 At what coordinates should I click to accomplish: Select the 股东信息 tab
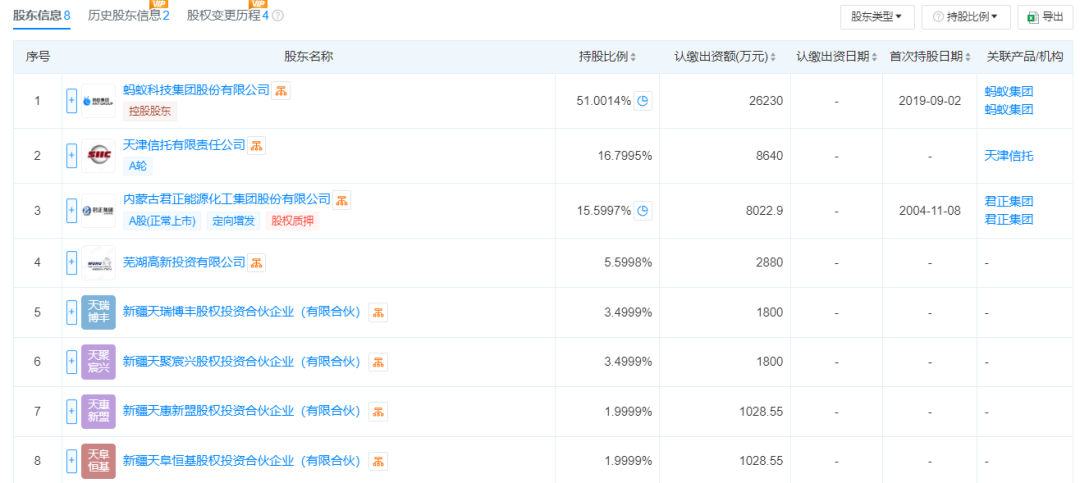coord(42,15)
